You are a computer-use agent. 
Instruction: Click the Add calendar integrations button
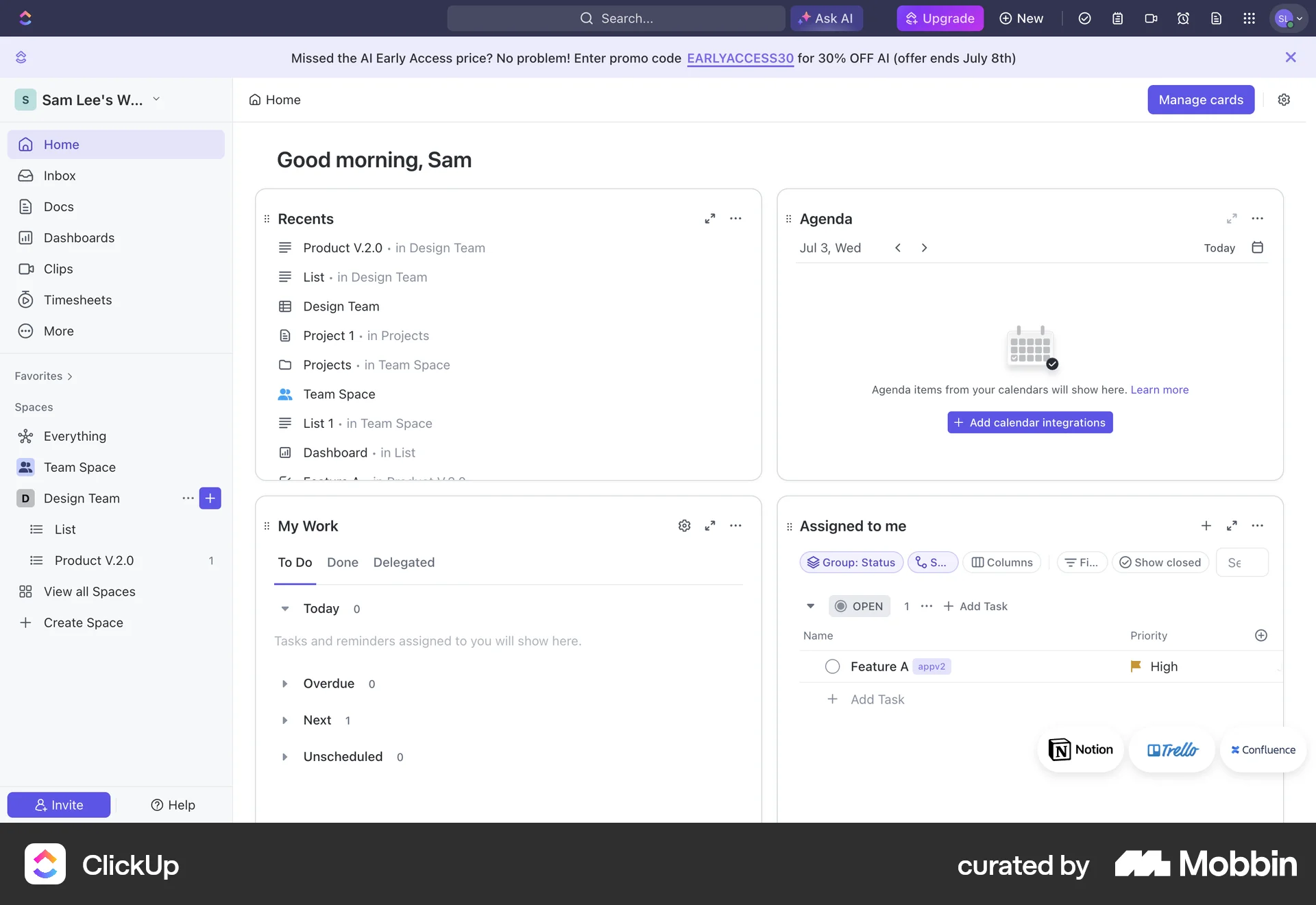click(1029, 422)
